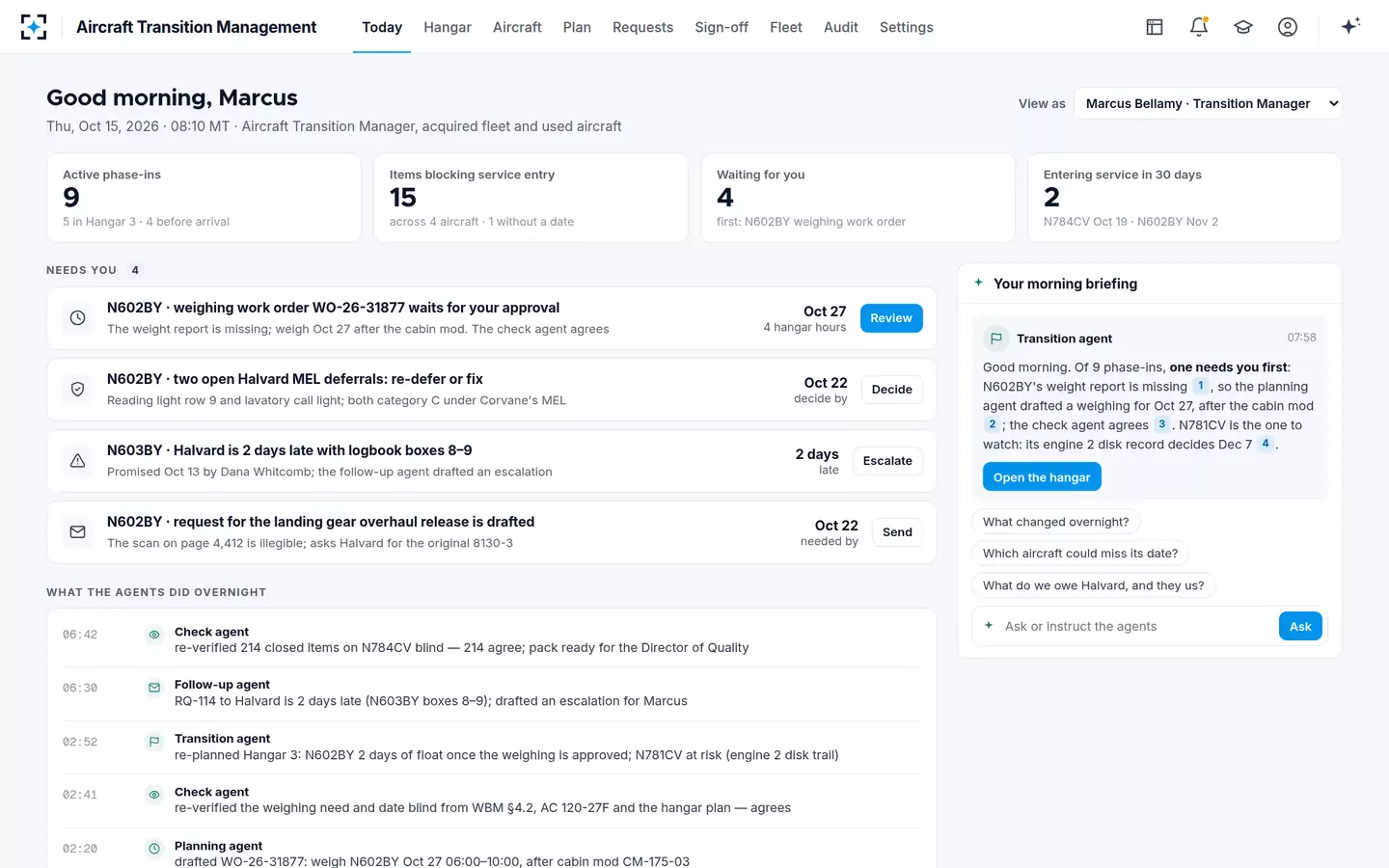This screenshot has height=868, width=1389.
Task: Select 'What changed overnight?' suggestion
Action: click(x=1056, y=522)
